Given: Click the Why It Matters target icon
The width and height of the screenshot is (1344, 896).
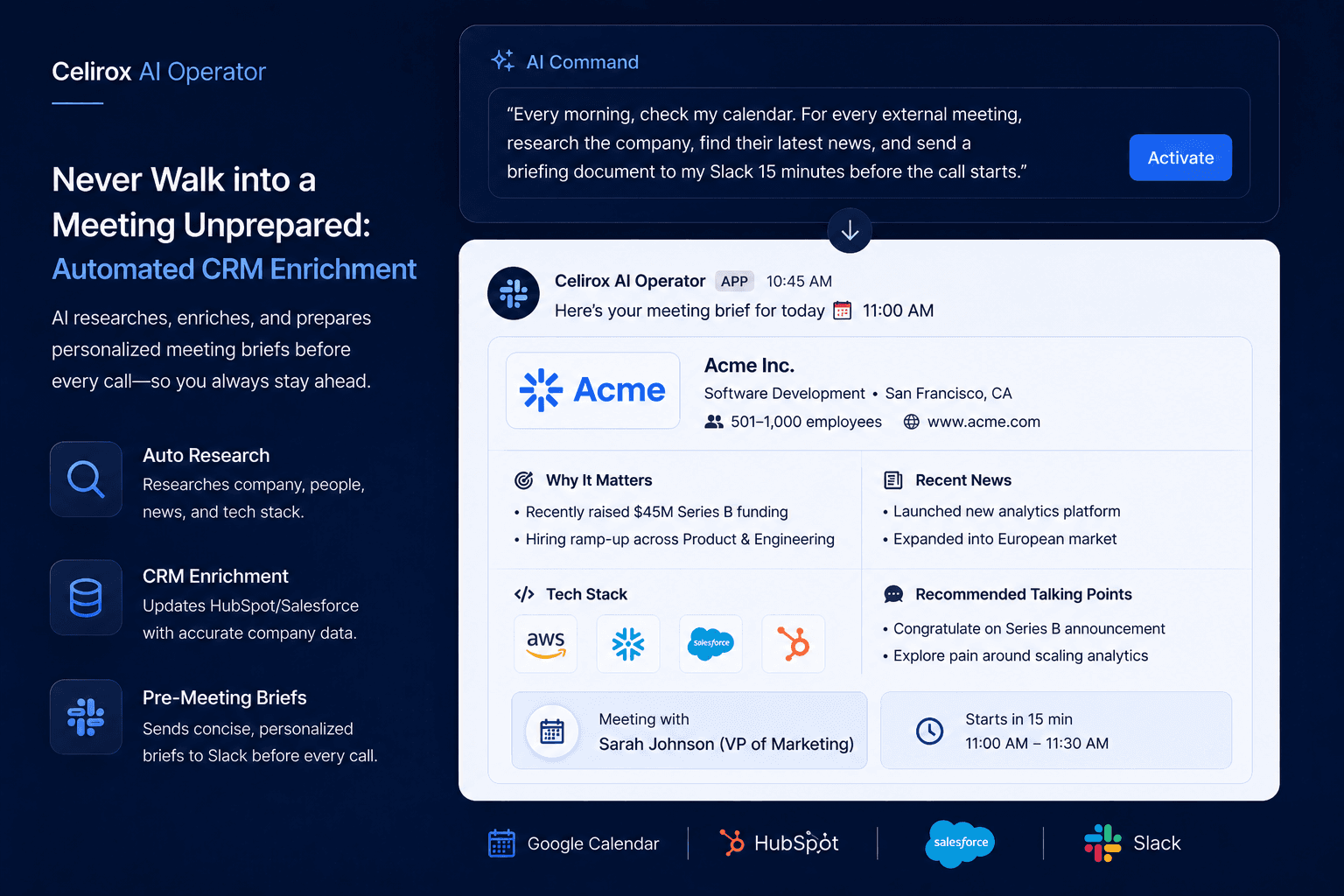Looking at the screenshot, I should 523,479.
